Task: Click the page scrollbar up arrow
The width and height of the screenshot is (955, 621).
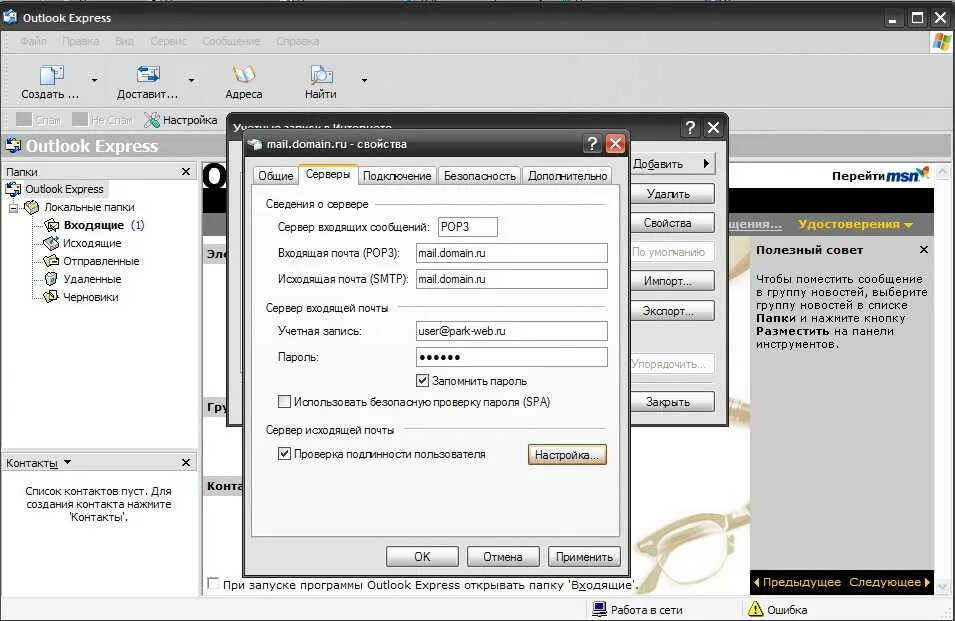Action: click(943, 172)
